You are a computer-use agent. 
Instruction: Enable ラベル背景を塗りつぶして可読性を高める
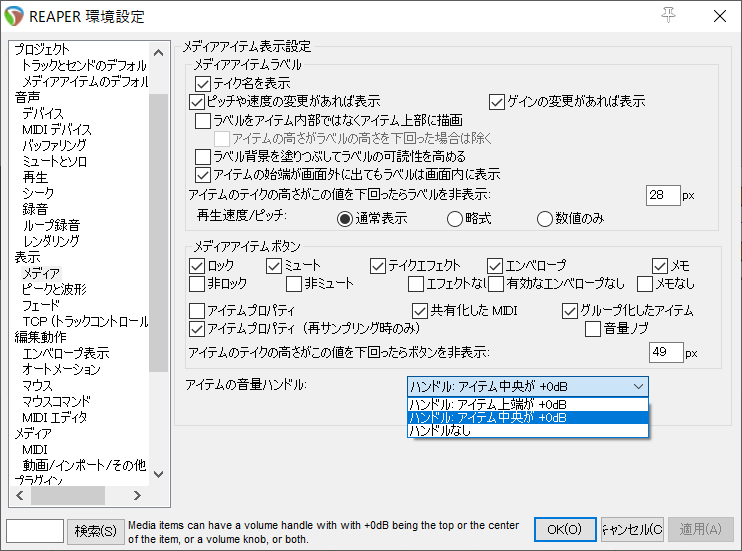coord(203,157)
